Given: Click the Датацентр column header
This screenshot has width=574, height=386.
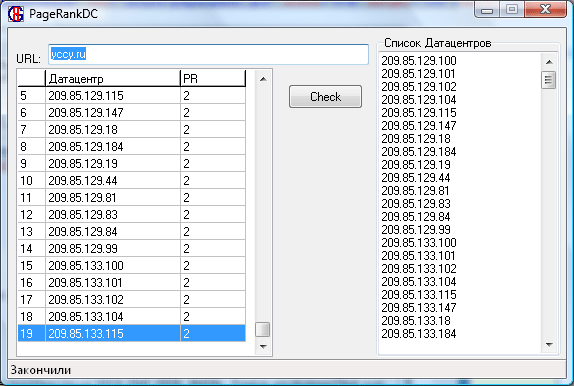Looking at the screenshot, I should (113, 78).
